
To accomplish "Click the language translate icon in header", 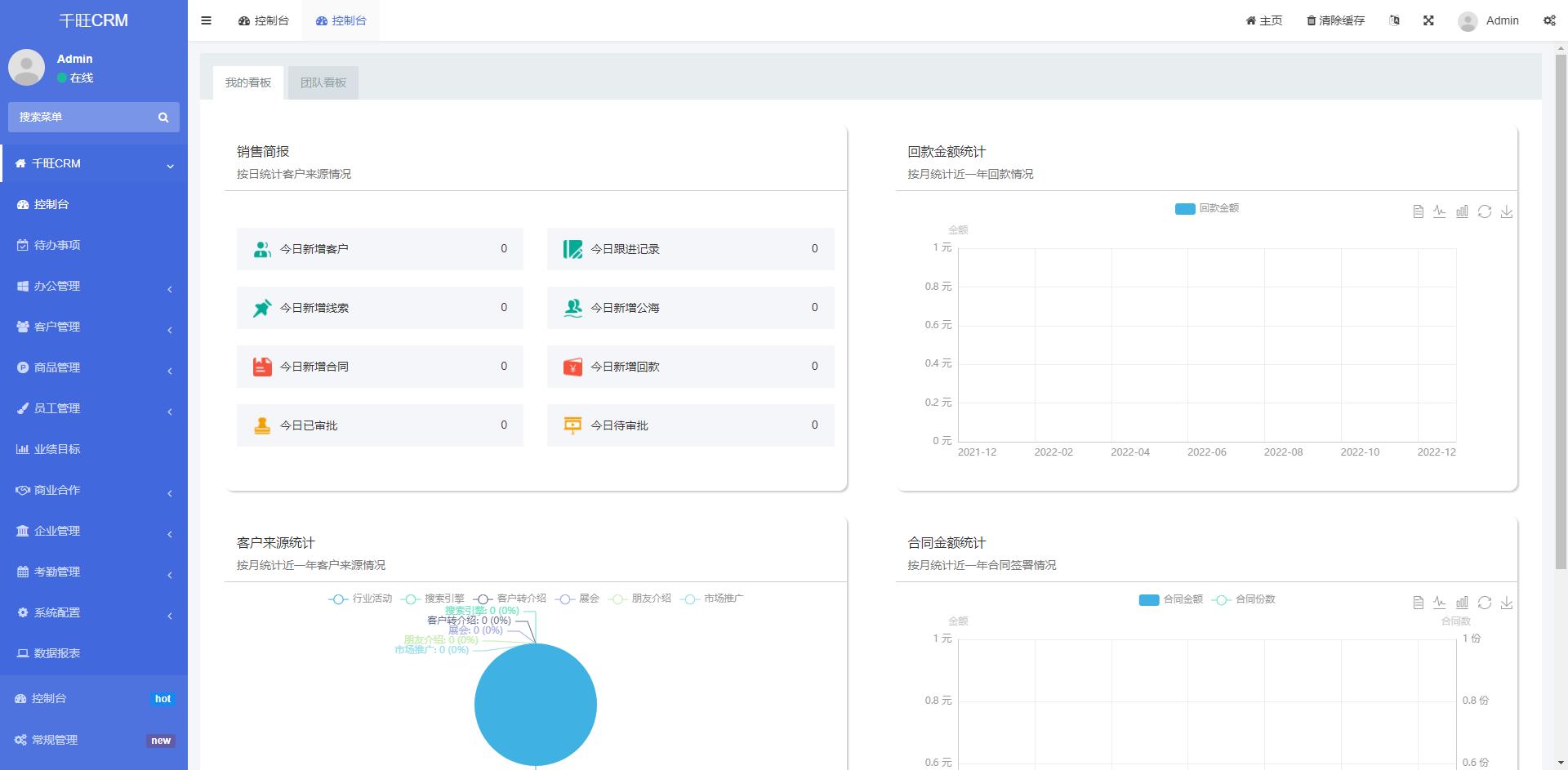I will pos(1394,20).
